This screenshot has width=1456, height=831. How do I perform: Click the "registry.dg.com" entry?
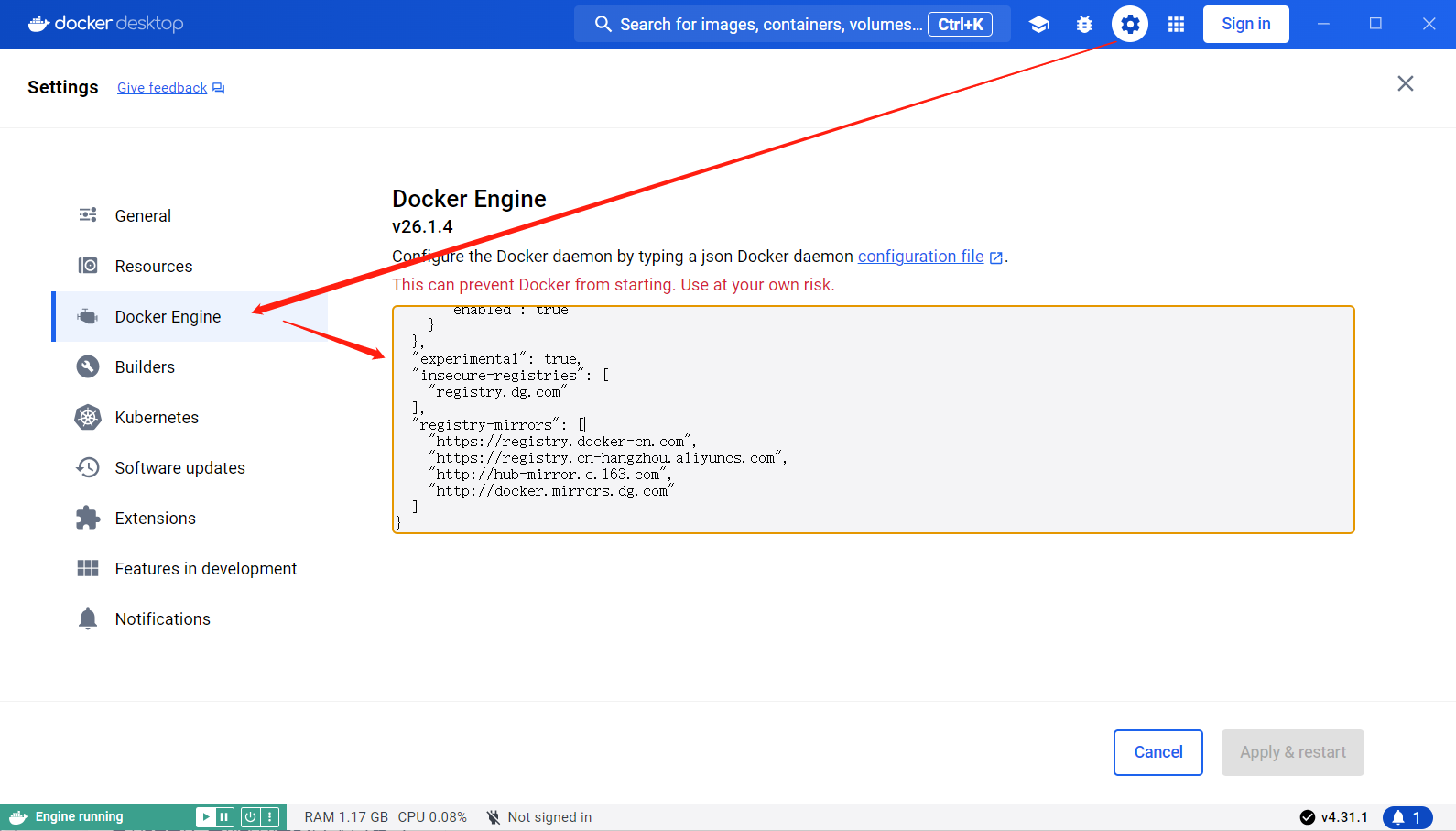pos(498,392)
